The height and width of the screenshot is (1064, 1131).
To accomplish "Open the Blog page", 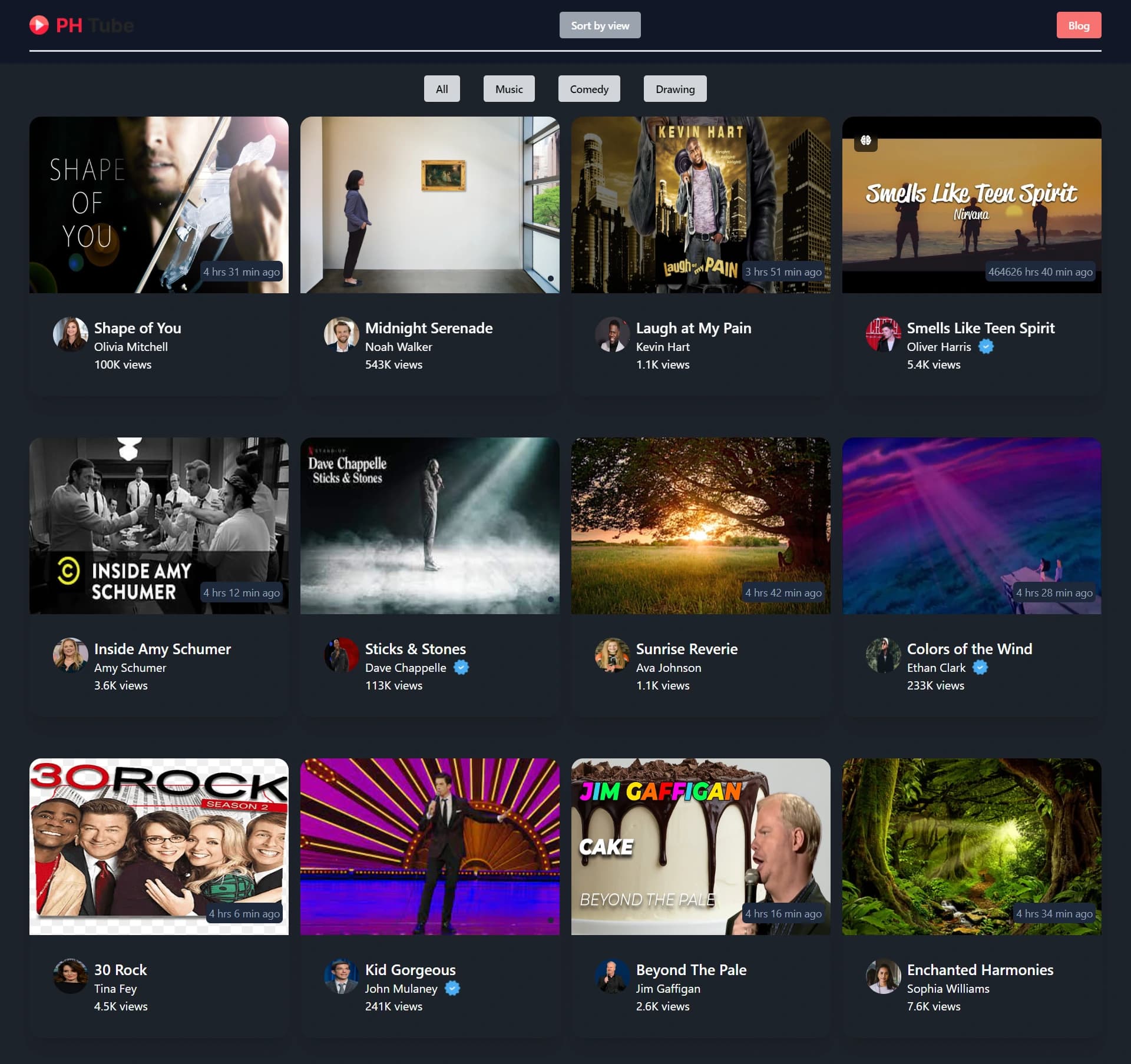I will coord(1079,25).
